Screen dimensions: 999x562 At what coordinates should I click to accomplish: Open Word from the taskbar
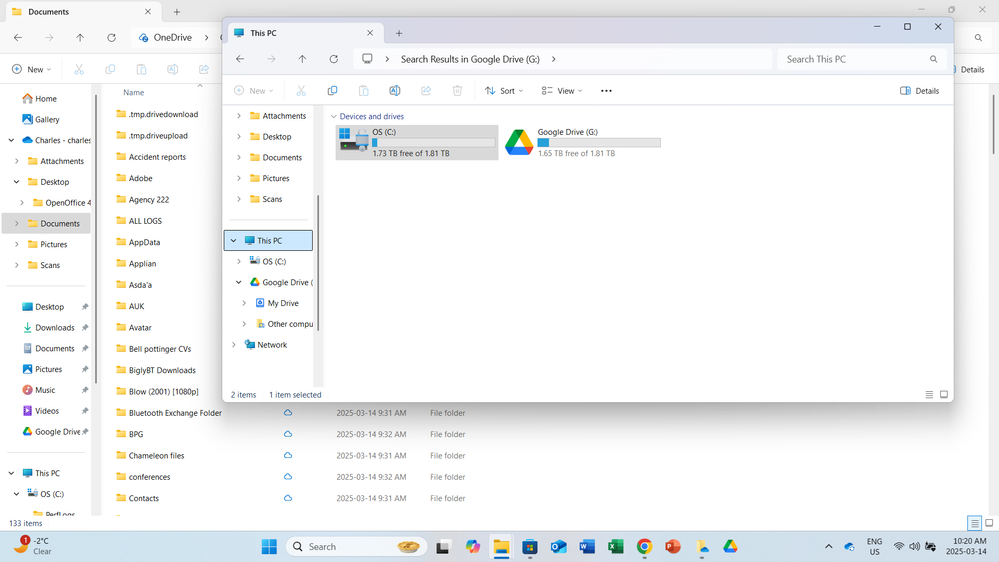tap(587, 547)
